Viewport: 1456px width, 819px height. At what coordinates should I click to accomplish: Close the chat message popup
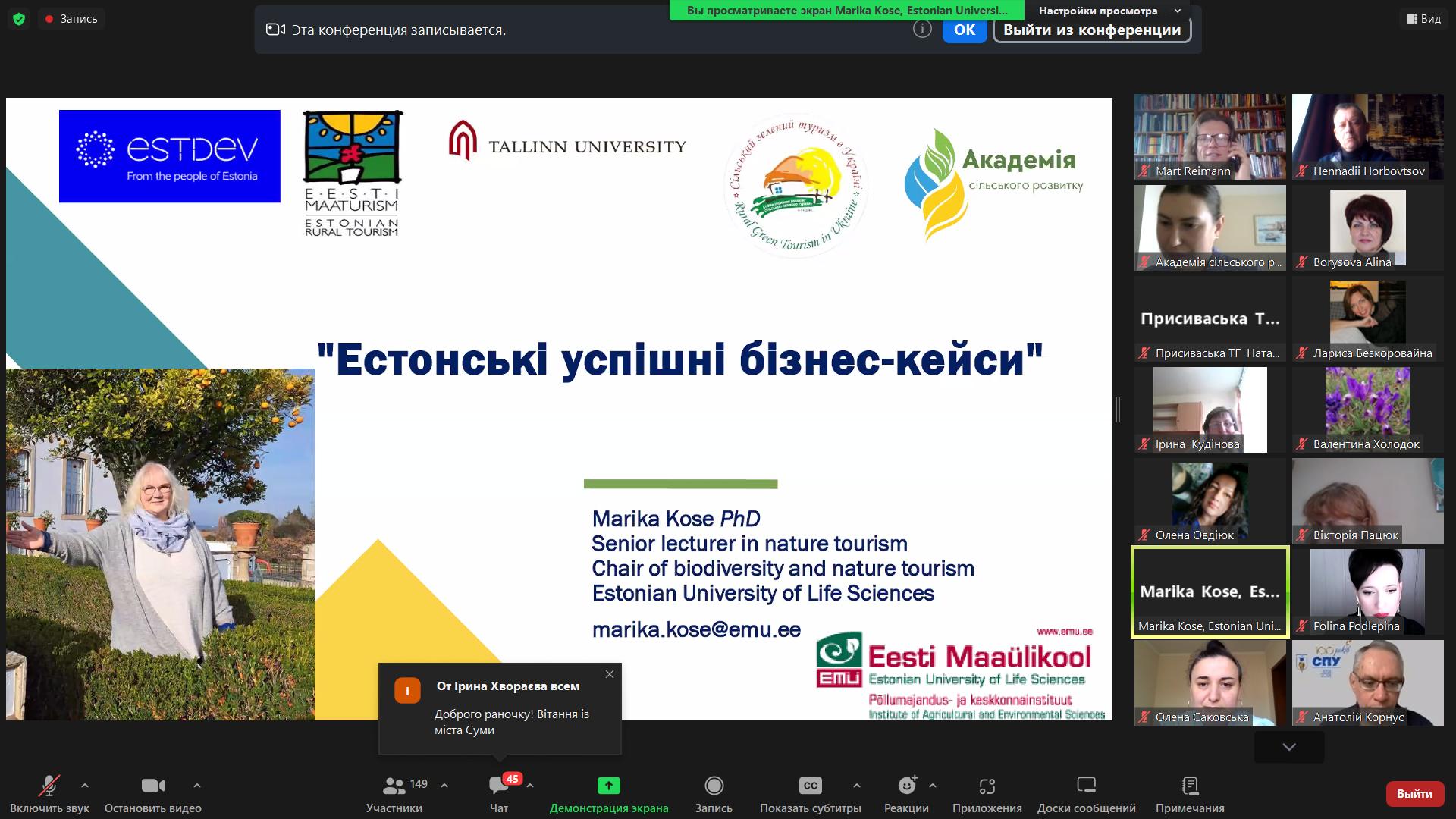click(610, 674)
